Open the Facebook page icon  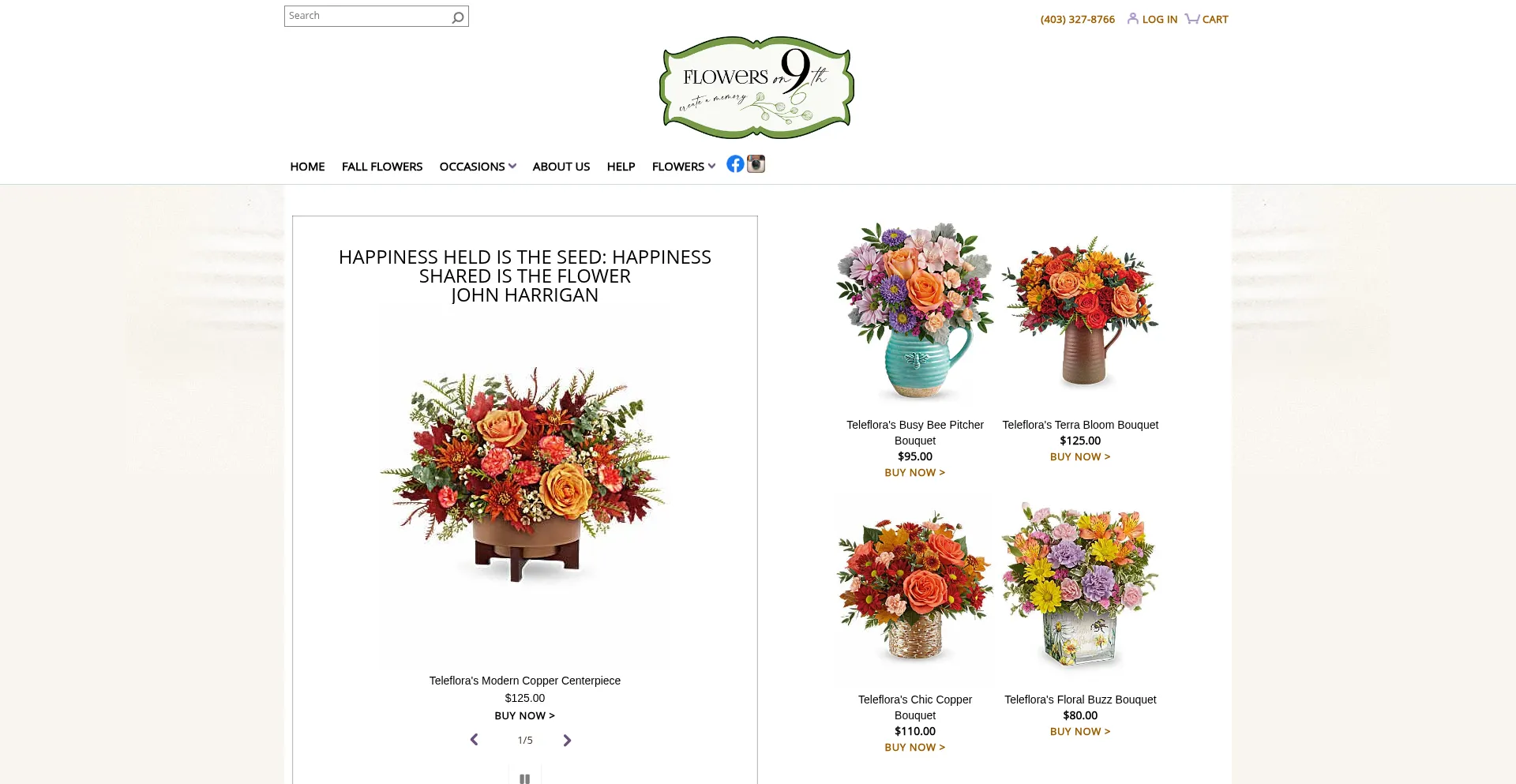[x=735, y=163]
